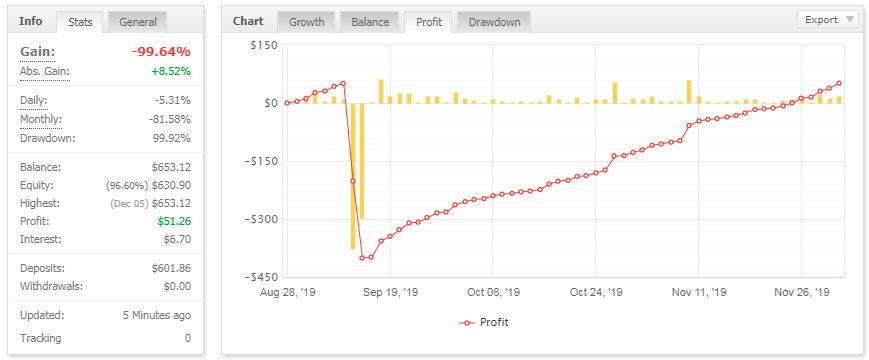869x360 pixels.
Task: Click the Abs. Gain label
Action: [45, 71]
